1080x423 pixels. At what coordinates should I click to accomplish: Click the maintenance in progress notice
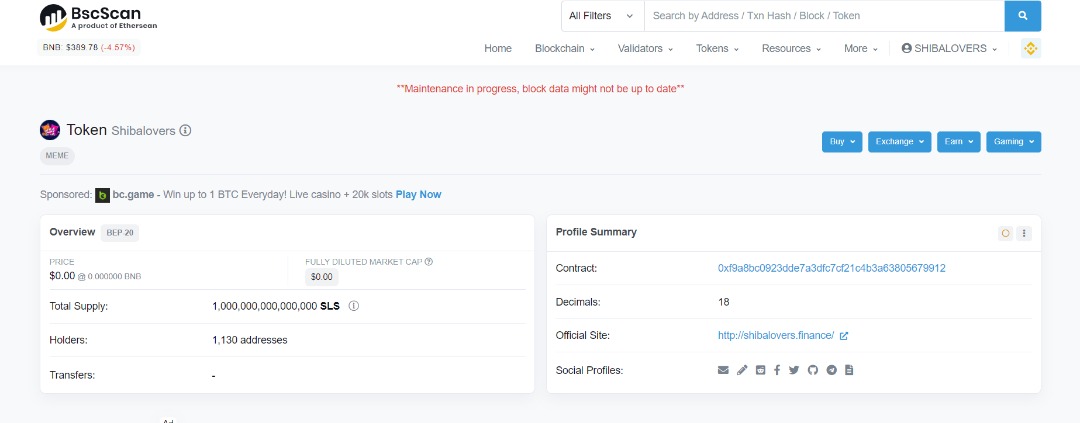540,89
